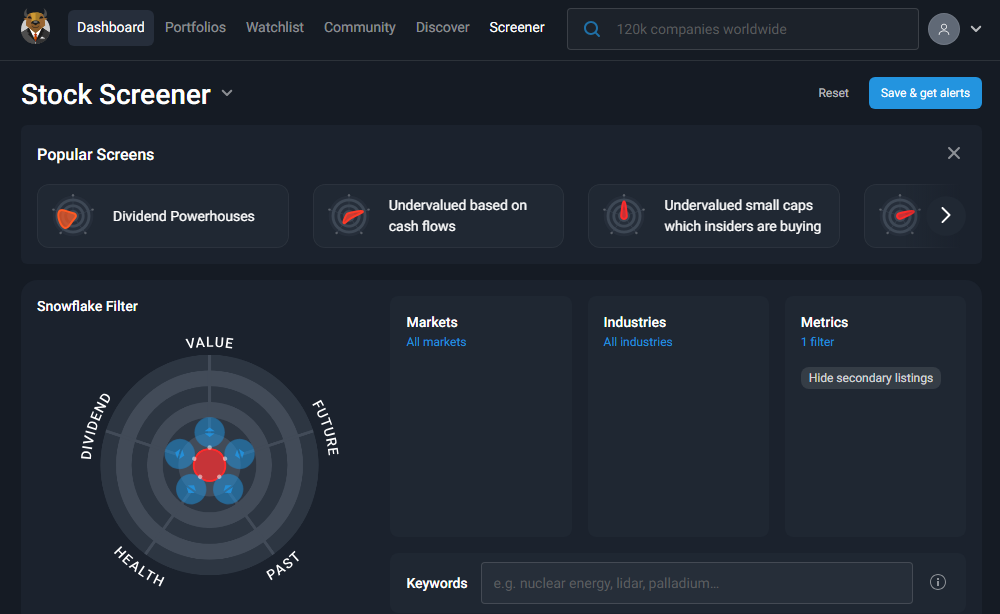Click the Dividend Powerhouses gauge icon
The image size is (1000, 614).
tap(71, 215)
